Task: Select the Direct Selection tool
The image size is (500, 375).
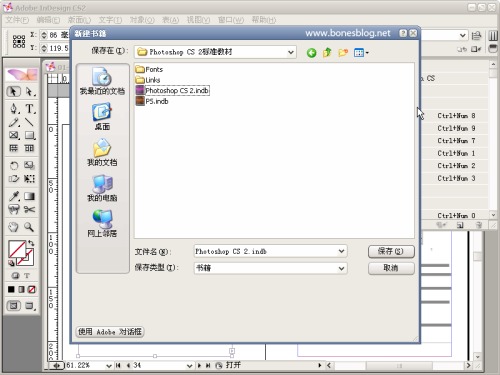Action: 30,91
